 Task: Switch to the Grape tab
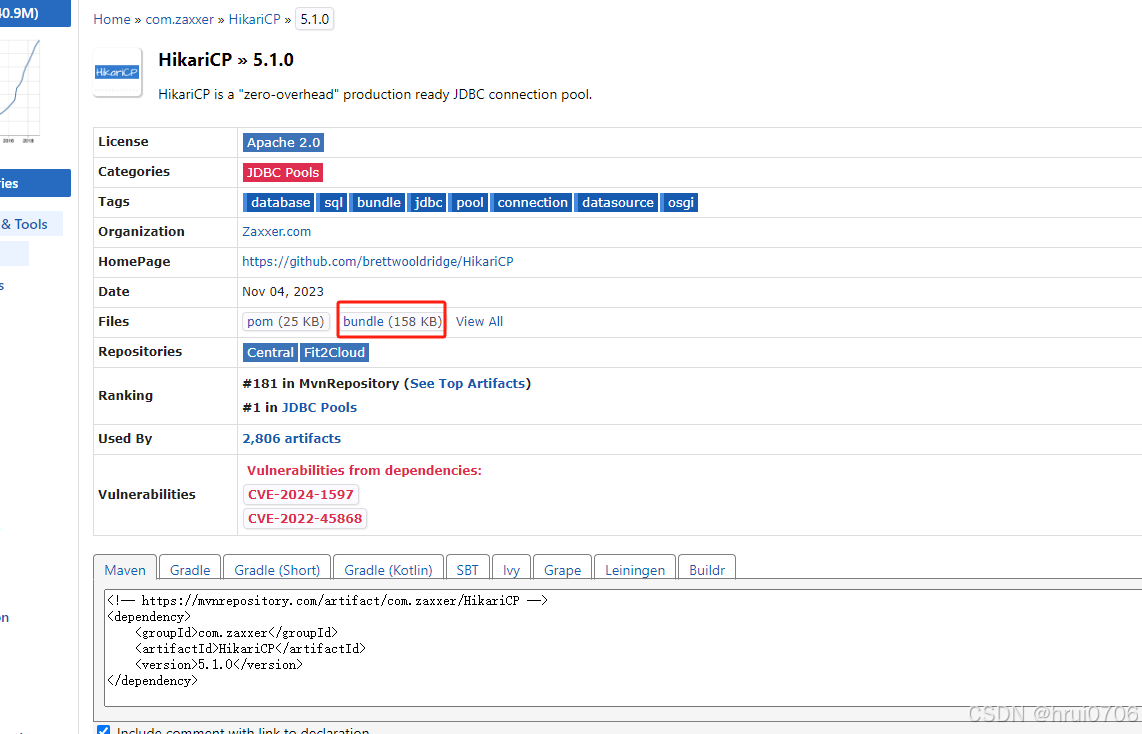pyautogui.click(x=562, y=569)
